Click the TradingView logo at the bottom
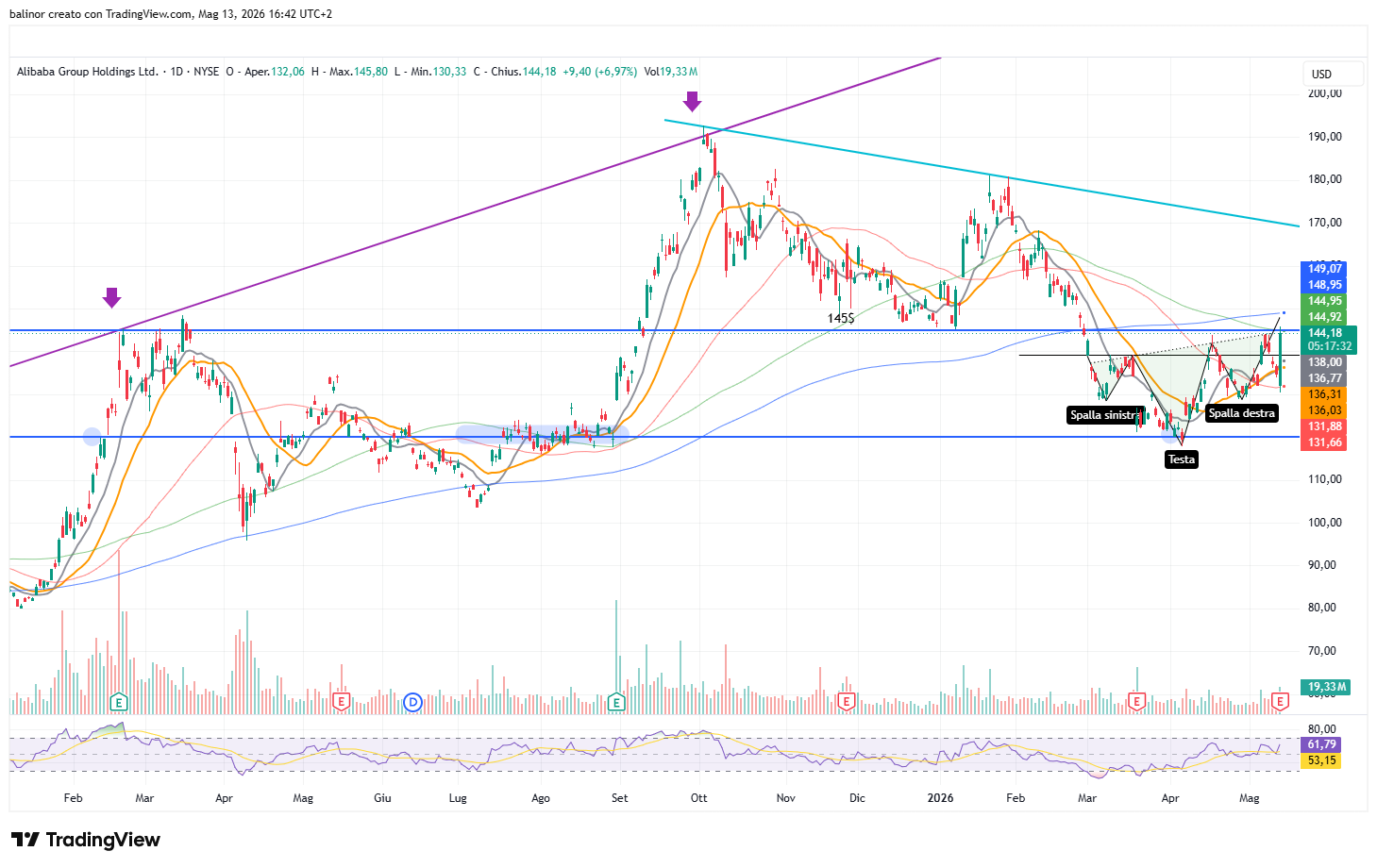 (x=86, y=840)
